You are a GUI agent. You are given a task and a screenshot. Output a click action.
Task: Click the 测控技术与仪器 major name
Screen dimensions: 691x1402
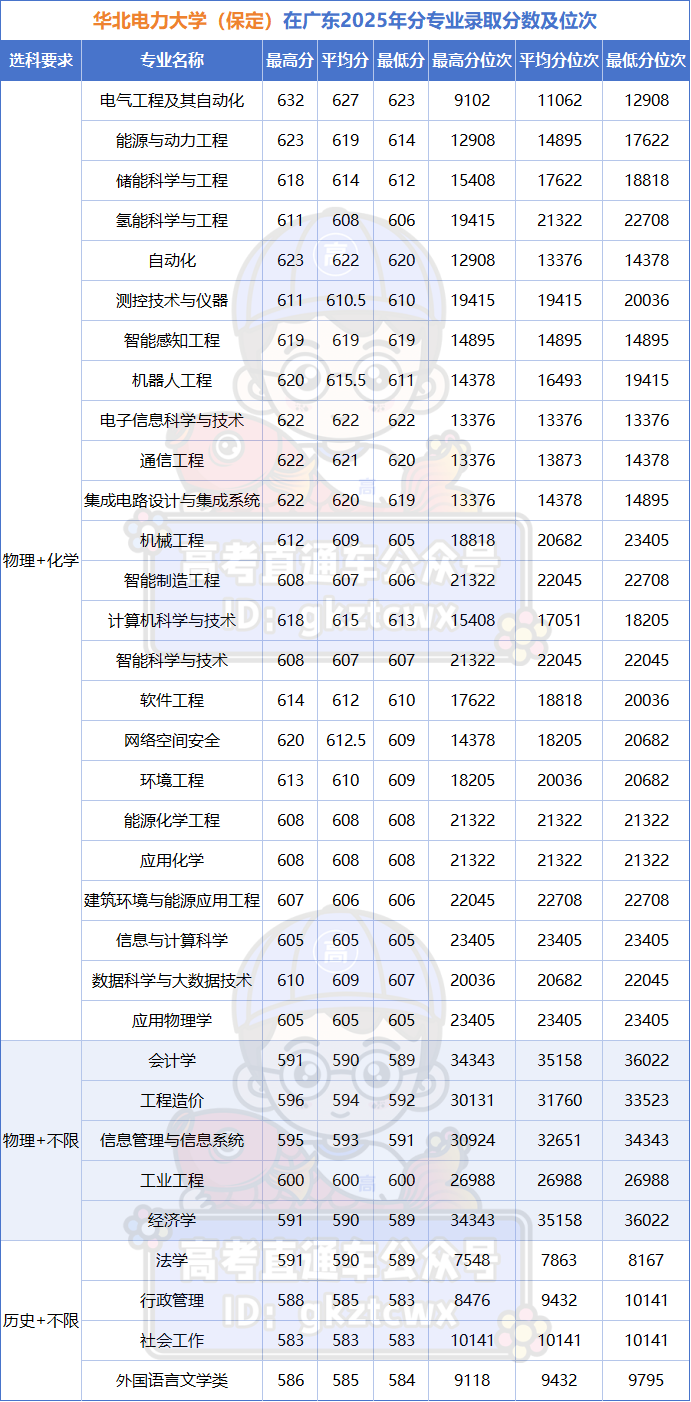coord(172,300)
